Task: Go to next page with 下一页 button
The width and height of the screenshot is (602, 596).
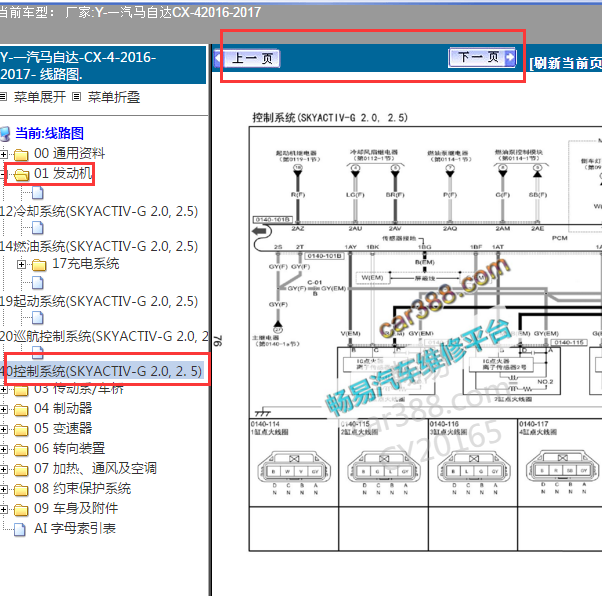Action: [x=482, y=58]
